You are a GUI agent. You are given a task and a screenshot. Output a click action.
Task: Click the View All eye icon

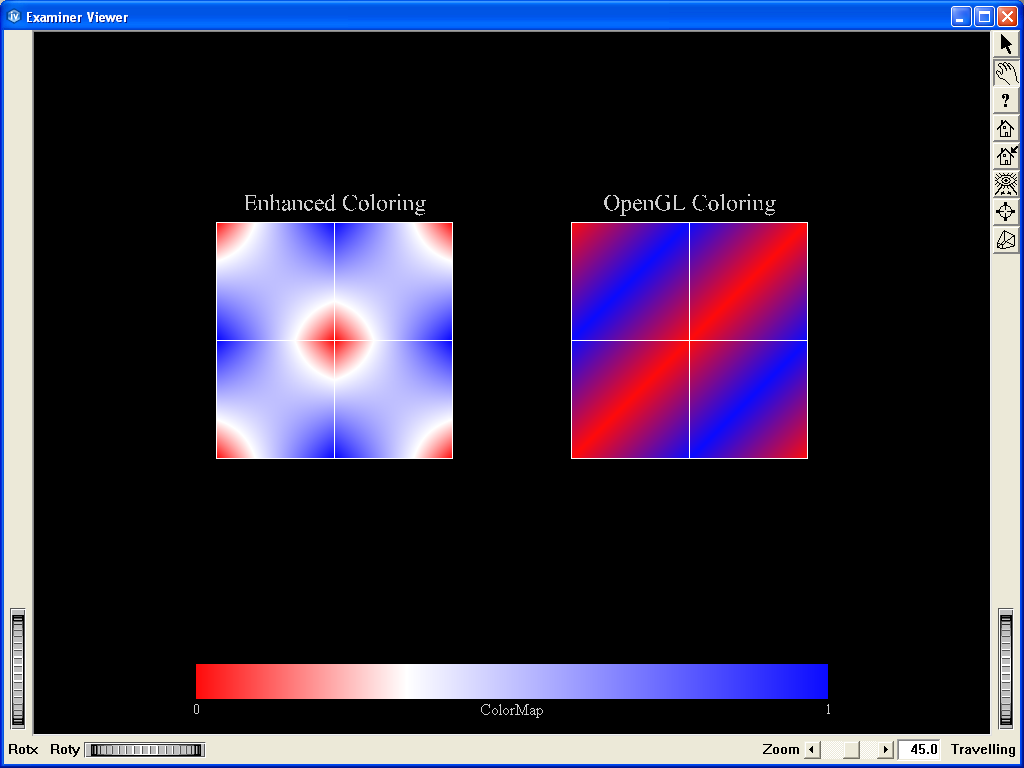[x=1006, y=184]
